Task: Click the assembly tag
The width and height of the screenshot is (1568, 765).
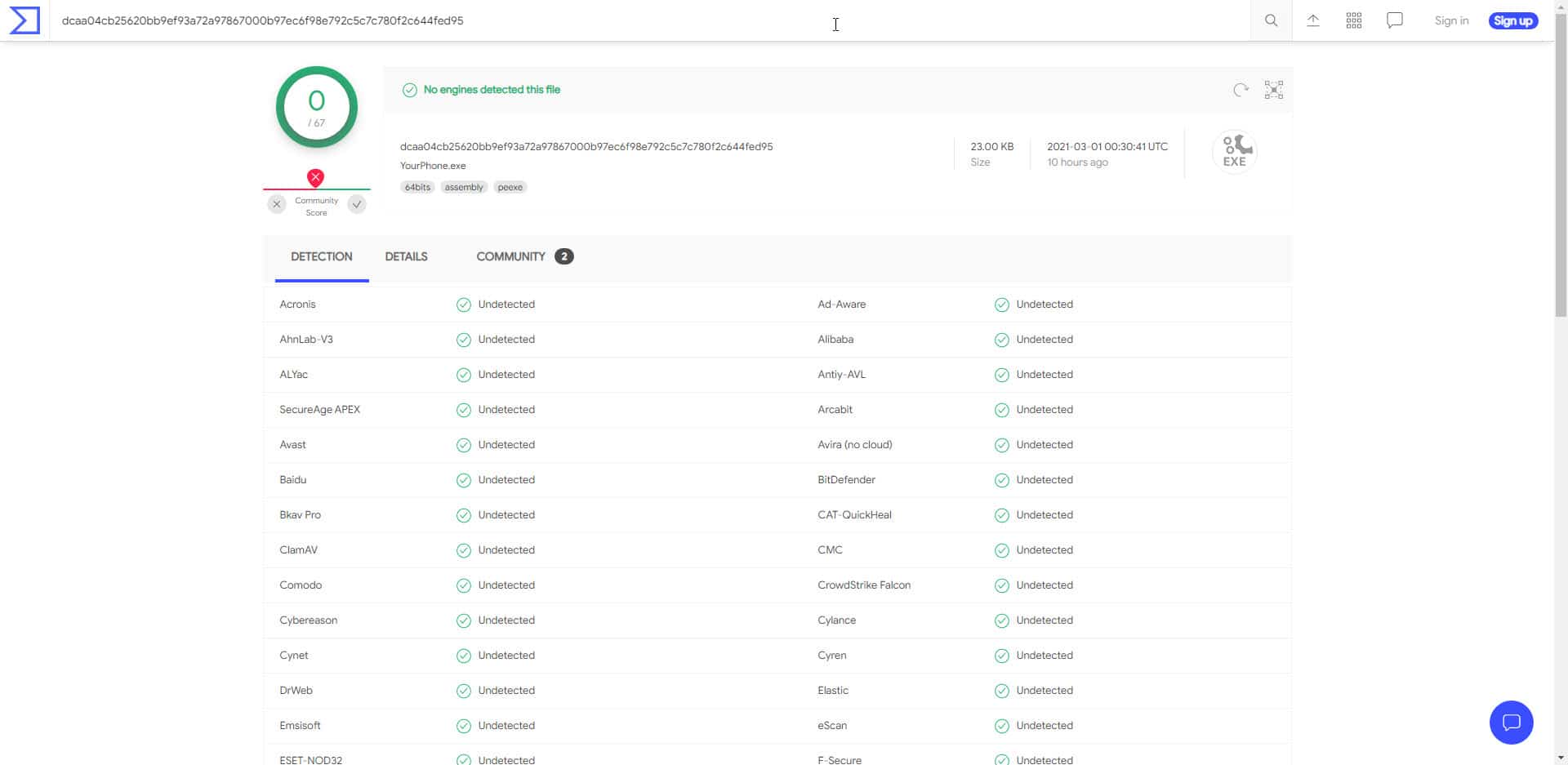Action: (464, 187)
